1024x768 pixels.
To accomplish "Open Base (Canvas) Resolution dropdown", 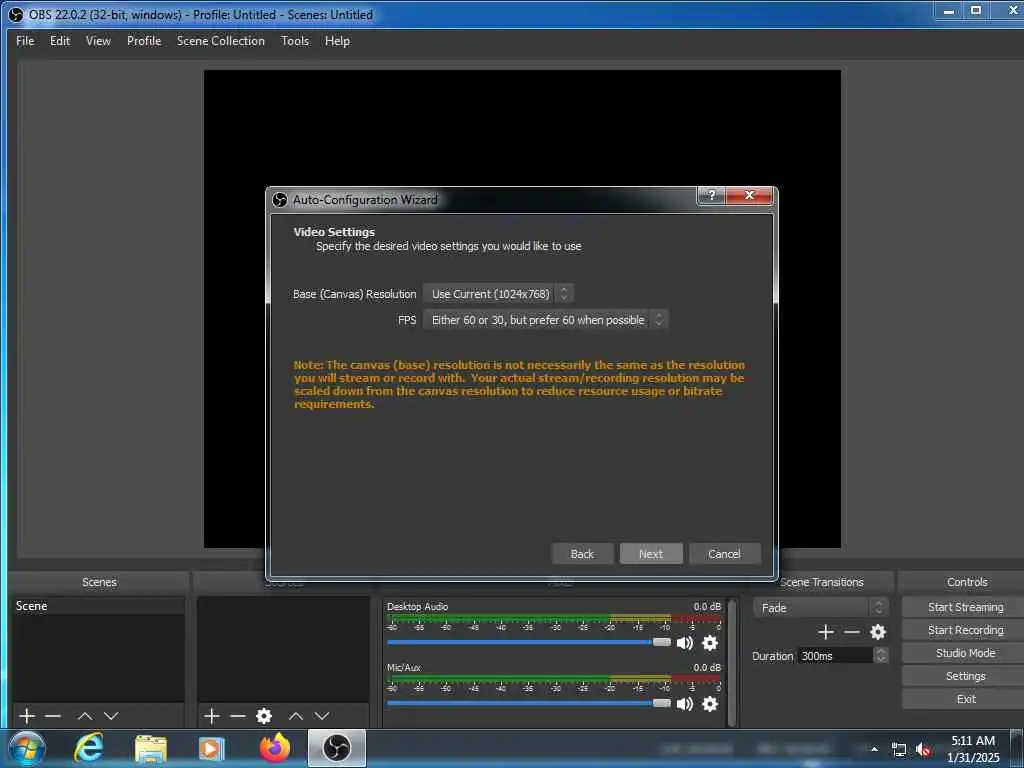I will point(498,294).
